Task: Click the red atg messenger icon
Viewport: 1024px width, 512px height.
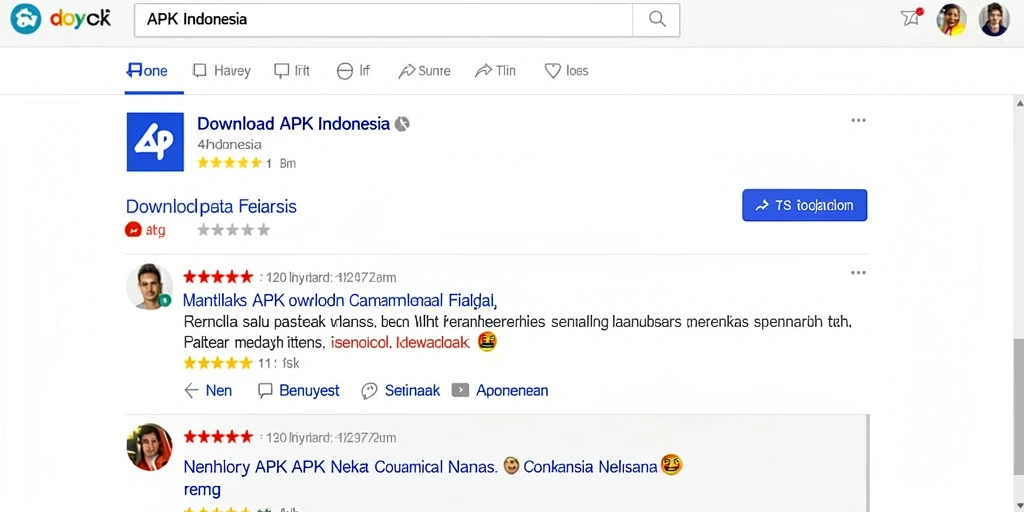Action: (133, 230)
